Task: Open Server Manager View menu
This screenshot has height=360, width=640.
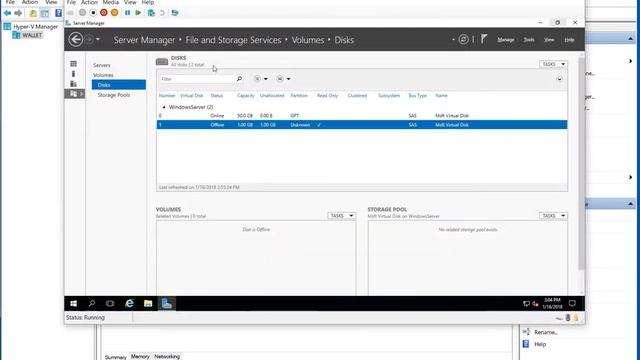Action: (549, 40)
